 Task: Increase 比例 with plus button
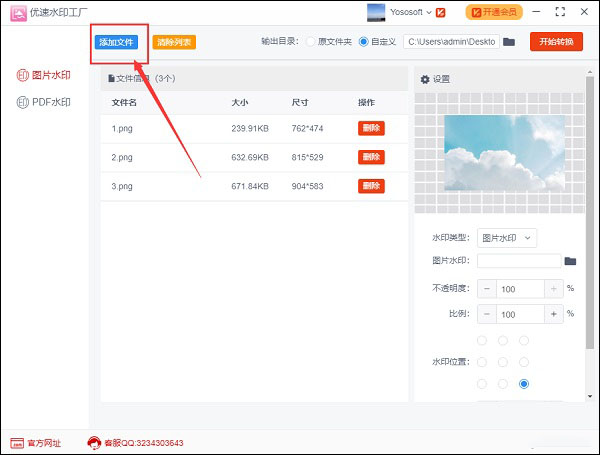(x=554, y=314)
